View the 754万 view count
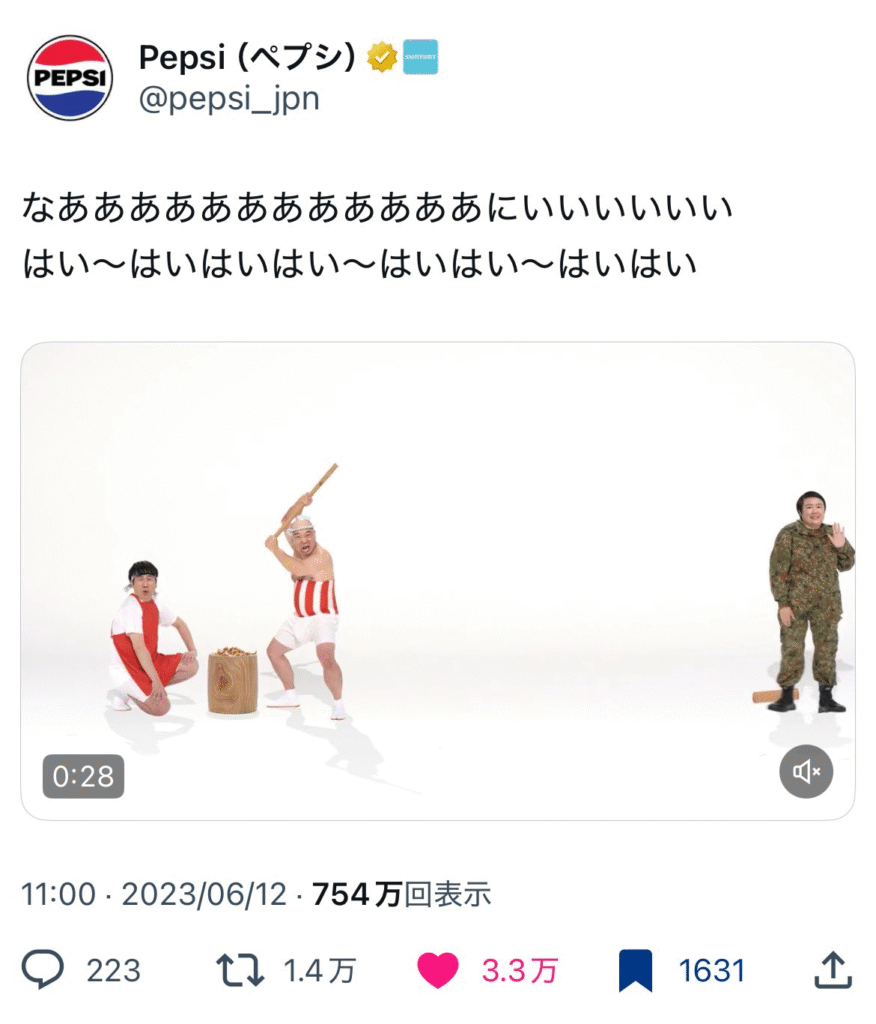 402,894
